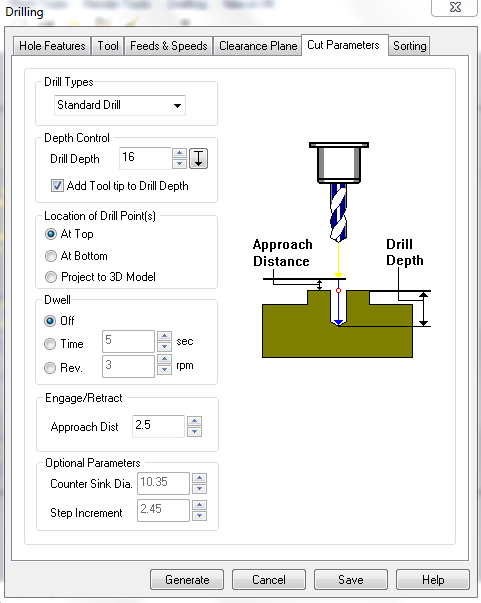481x603 pixels.
Task: Decrease Counter Sink Dia. value
Action: click(x=200, y=488)
